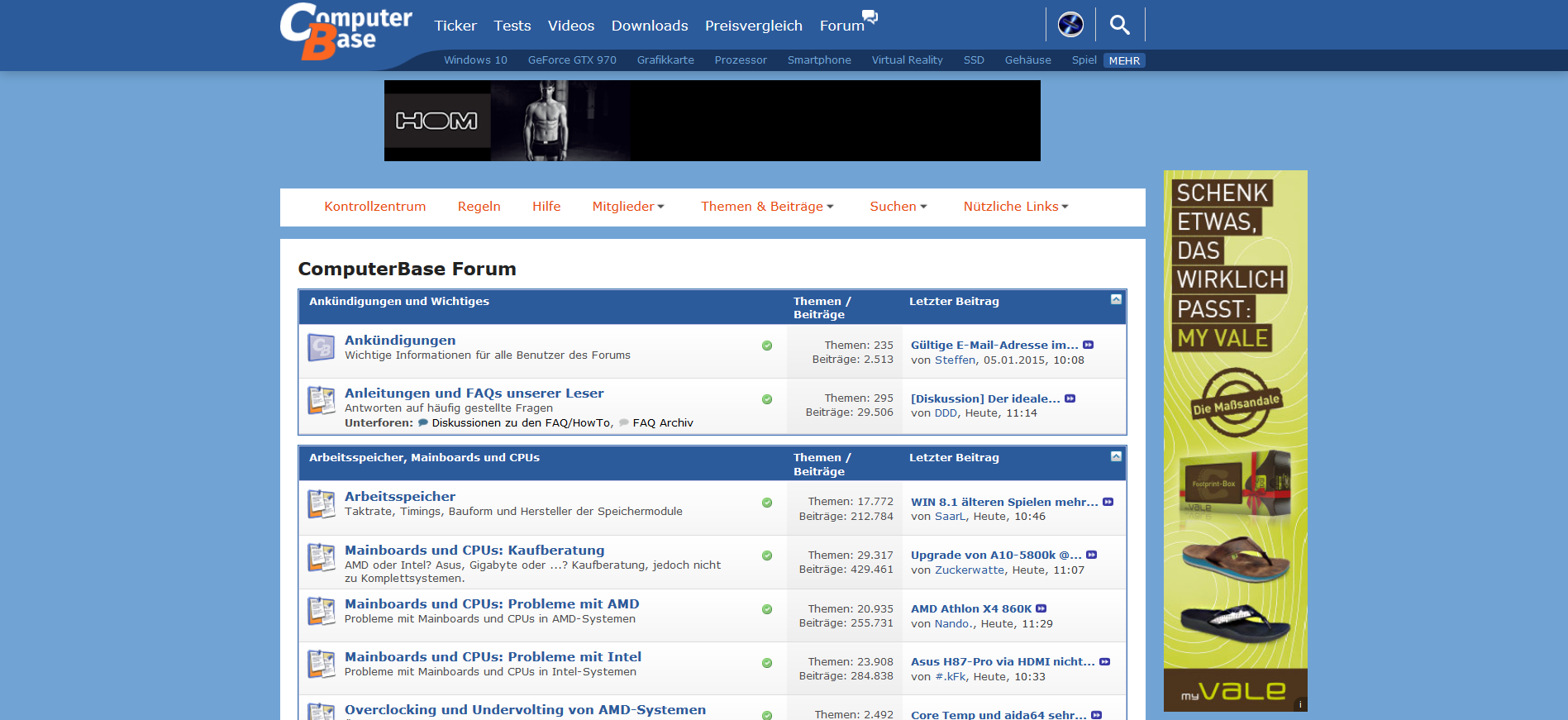Click green status icon in Kaufberatung row
Viewport: 1568px width, 720px height.
tap(767, 555)
